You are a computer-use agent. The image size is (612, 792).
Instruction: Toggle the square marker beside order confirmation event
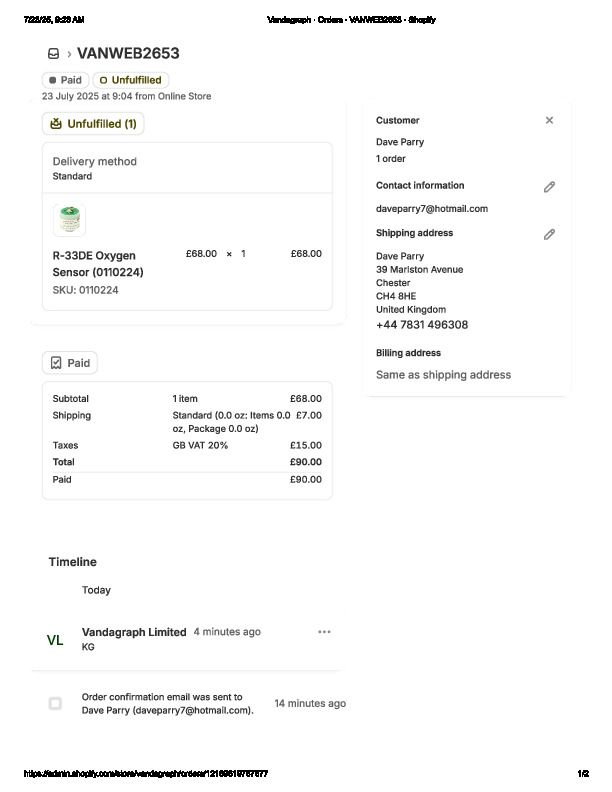(55, 703)
